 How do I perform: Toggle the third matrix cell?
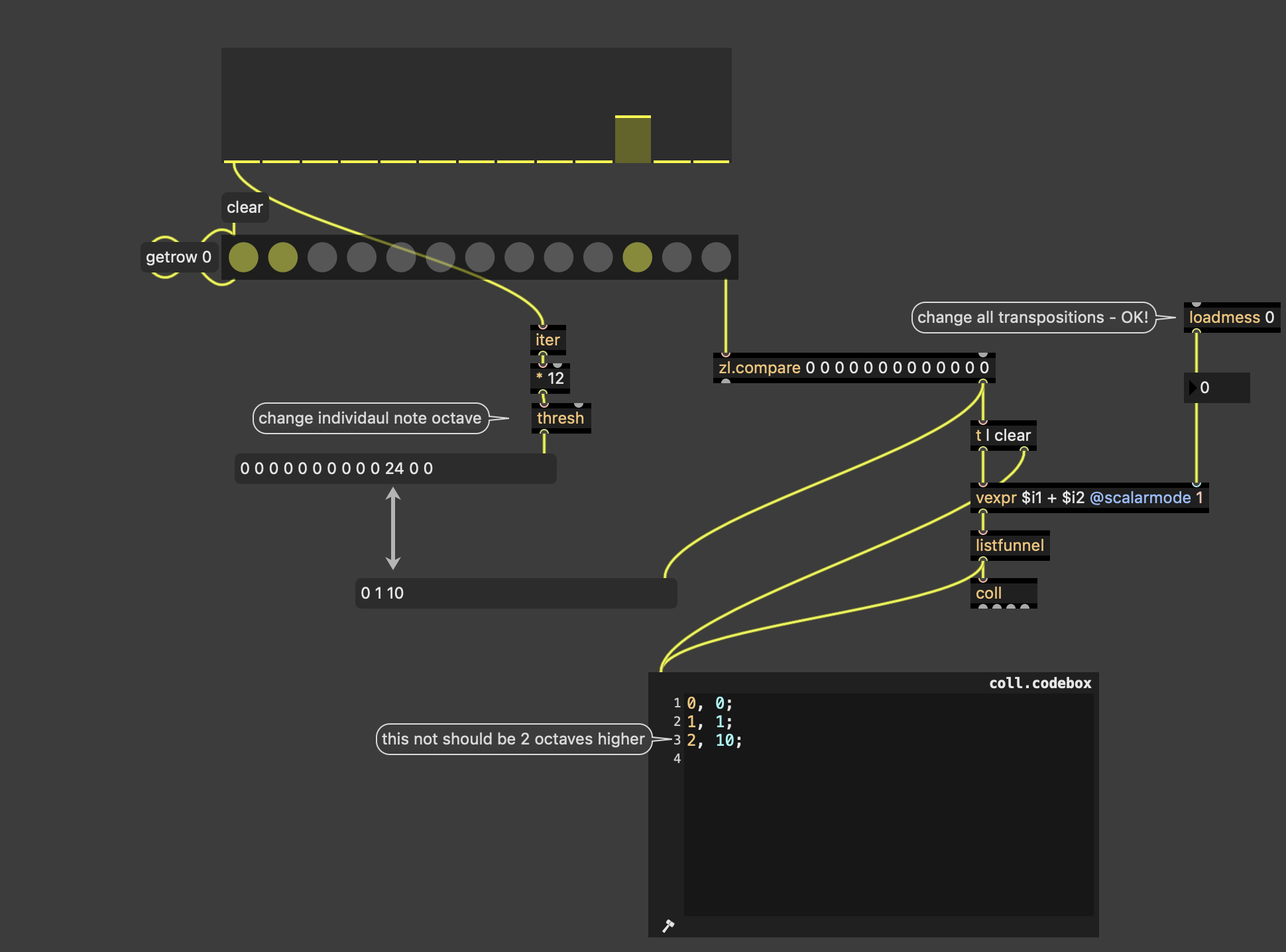322,257
